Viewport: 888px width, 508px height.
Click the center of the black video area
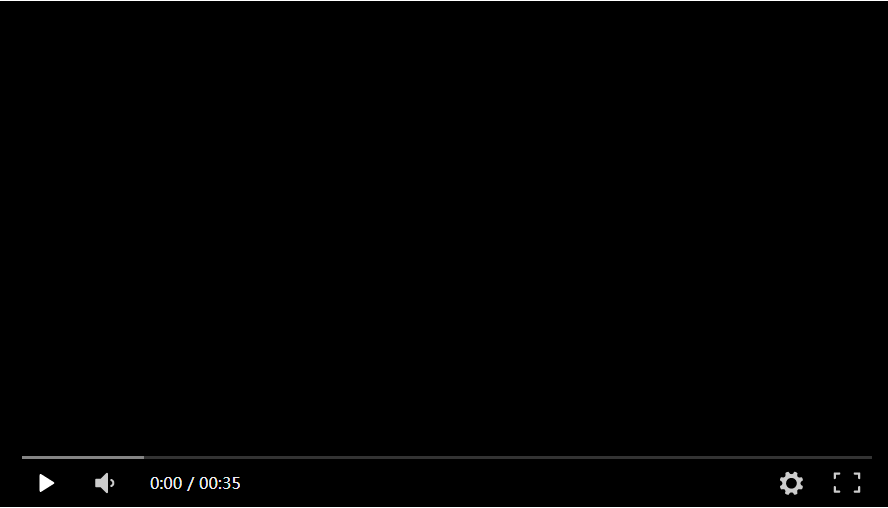pyautogui.click(x=444, y=227)
